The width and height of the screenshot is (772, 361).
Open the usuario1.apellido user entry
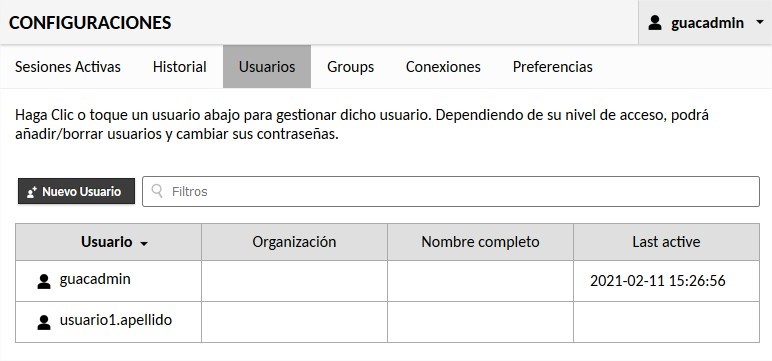click(x=116, y=320)
